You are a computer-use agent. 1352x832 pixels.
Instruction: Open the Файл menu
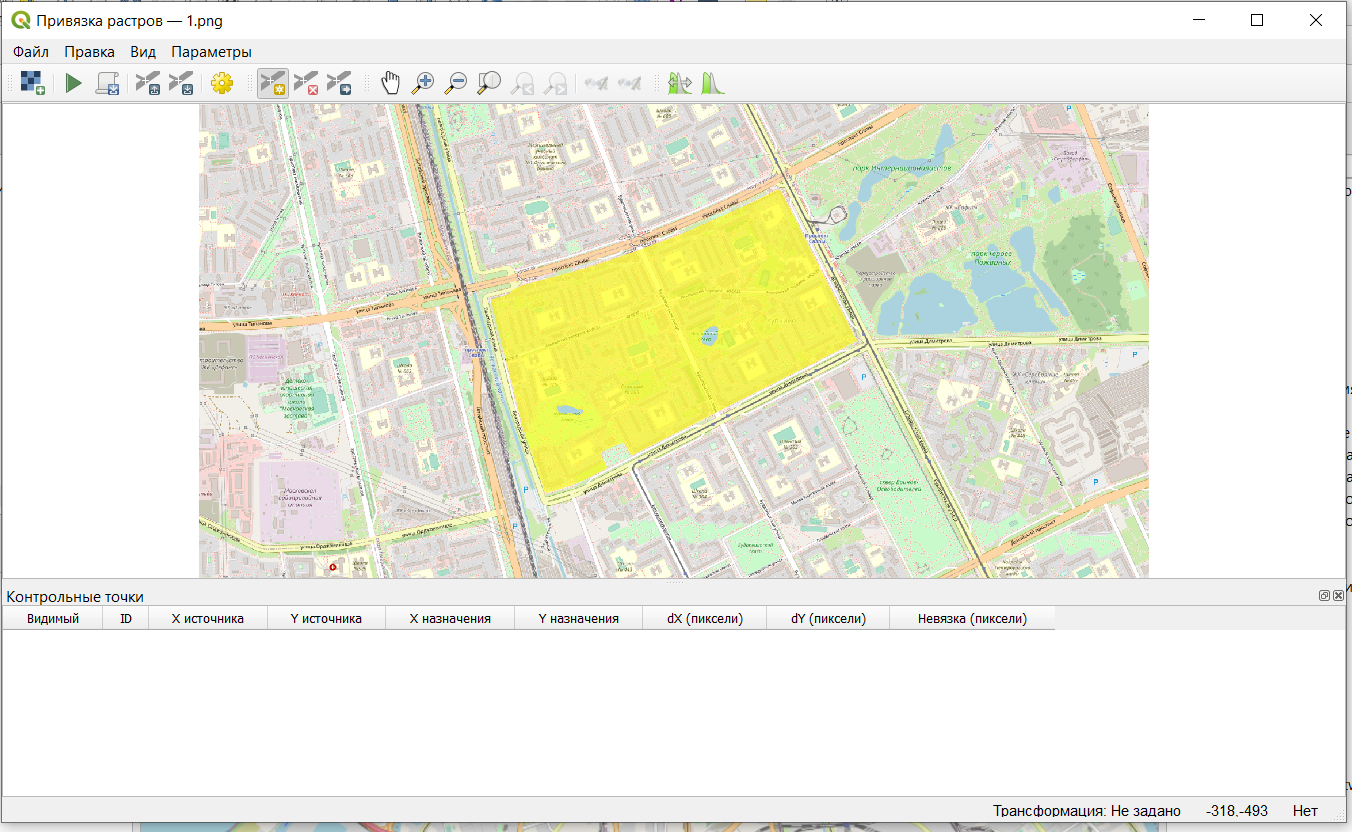pyautogui.click(x=31, y=52)
